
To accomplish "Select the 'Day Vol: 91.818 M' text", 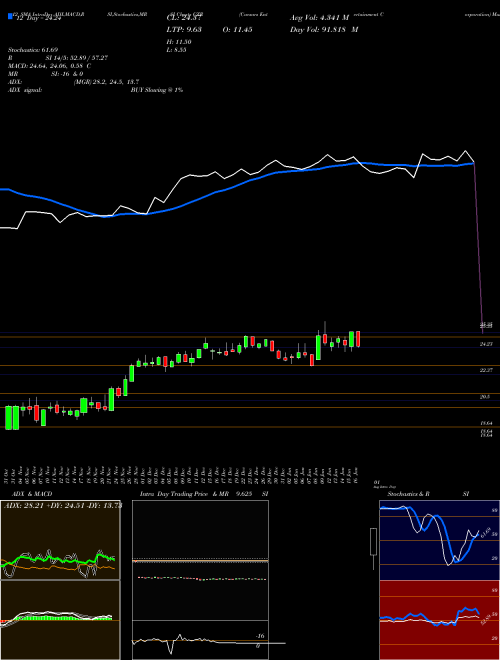I will tap(324, 30).
